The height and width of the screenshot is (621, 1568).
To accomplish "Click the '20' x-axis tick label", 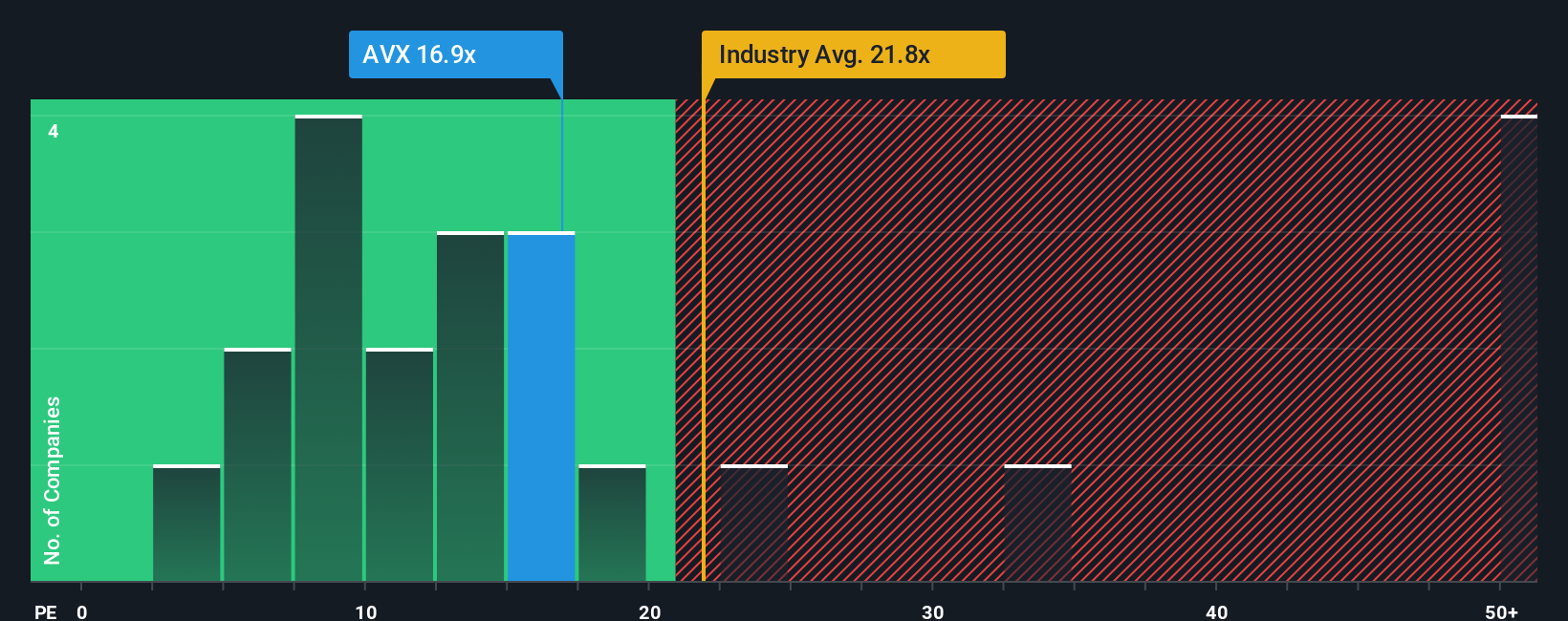I will (649, 611).
